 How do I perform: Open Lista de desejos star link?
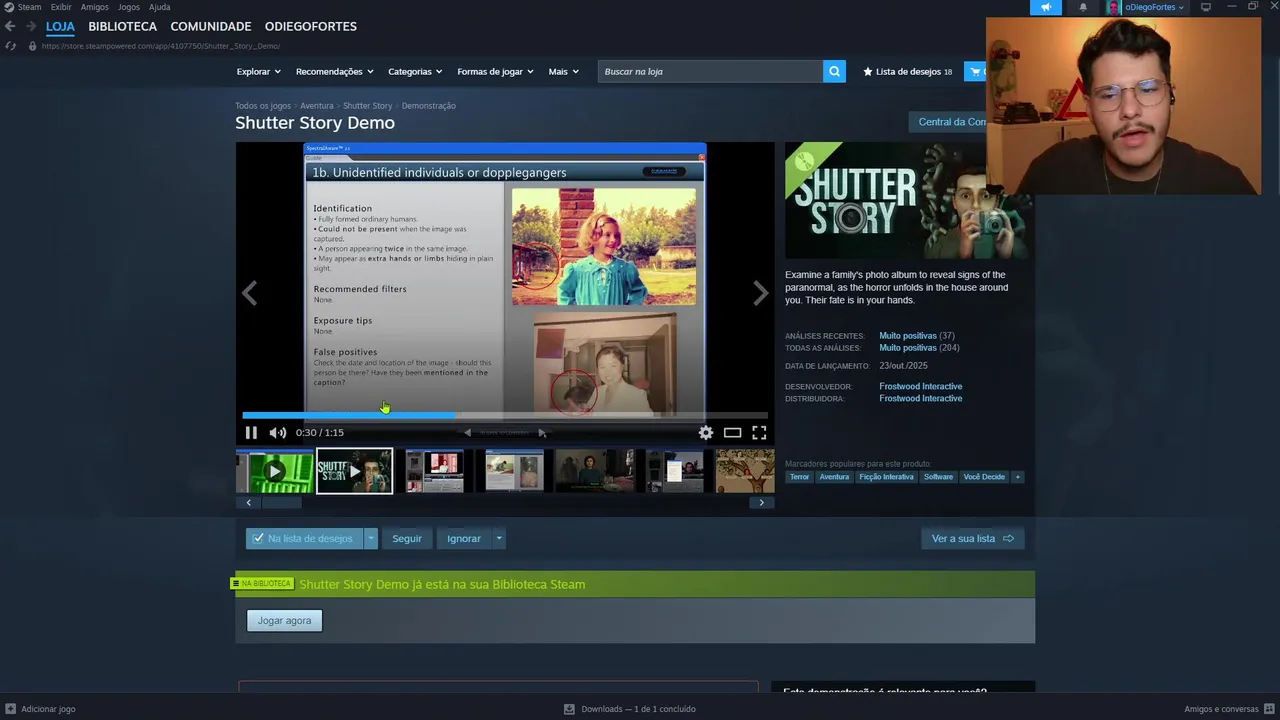point(907,71)
